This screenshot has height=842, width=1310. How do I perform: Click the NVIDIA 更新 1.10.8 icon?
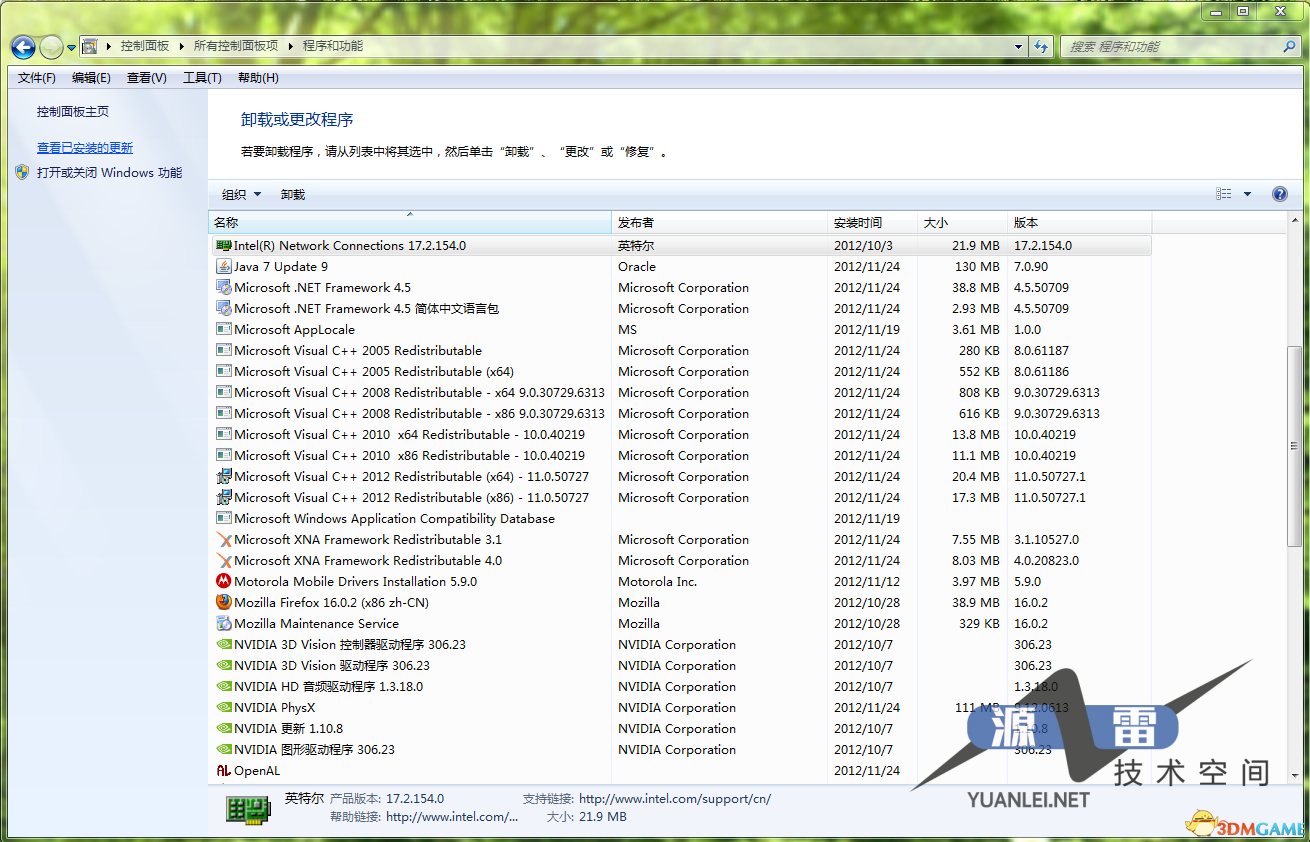coord(224,729)
